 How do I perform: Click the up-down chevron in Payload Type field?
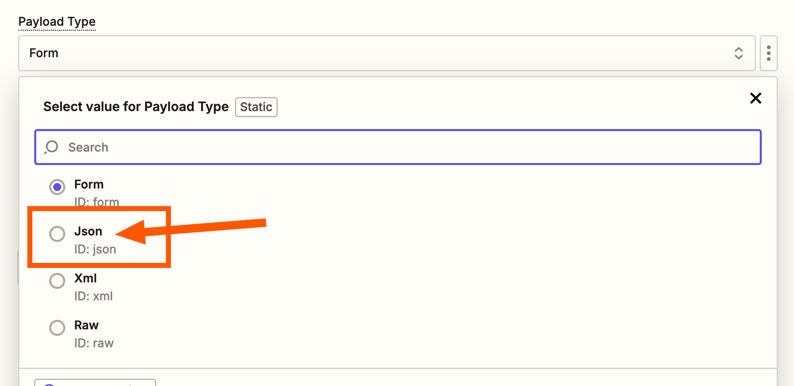739,53
